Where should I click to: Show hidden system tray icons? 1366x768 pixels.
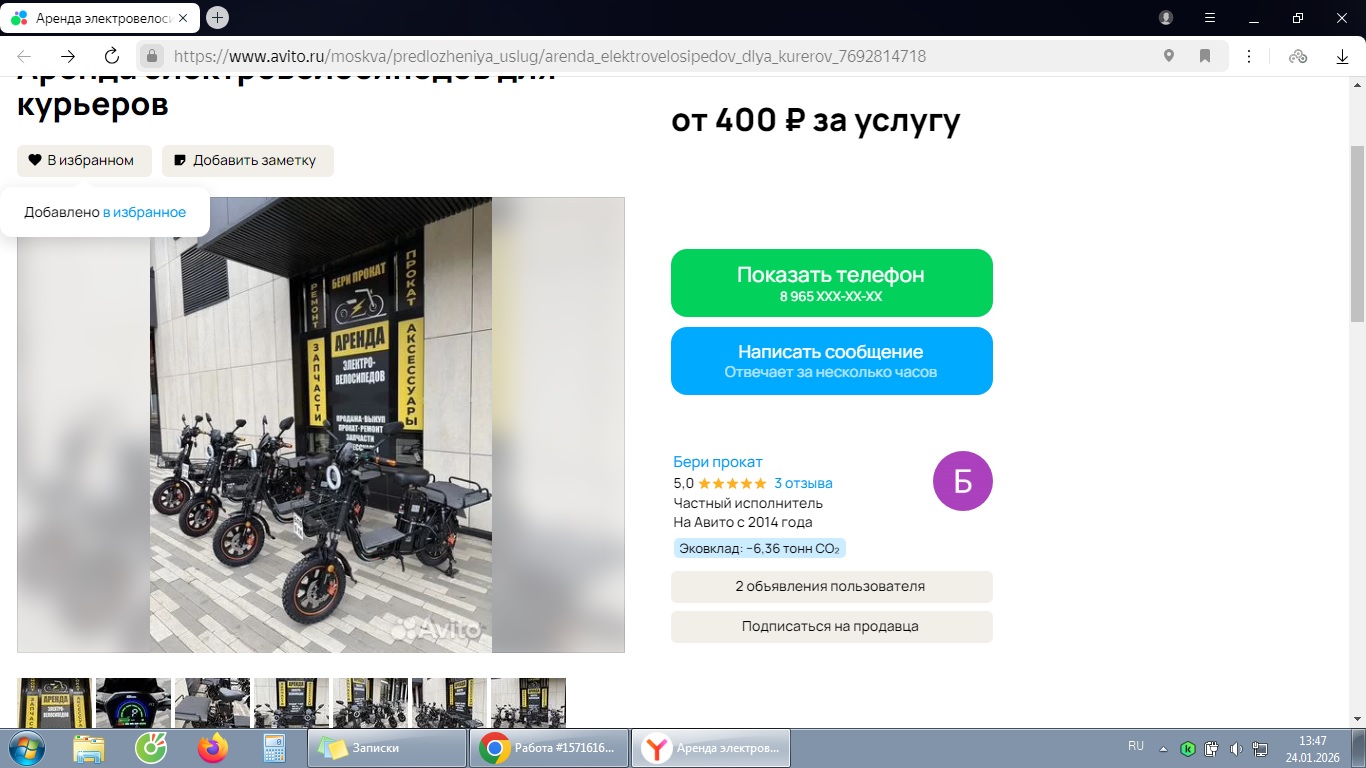click(x=1163, y=748)
